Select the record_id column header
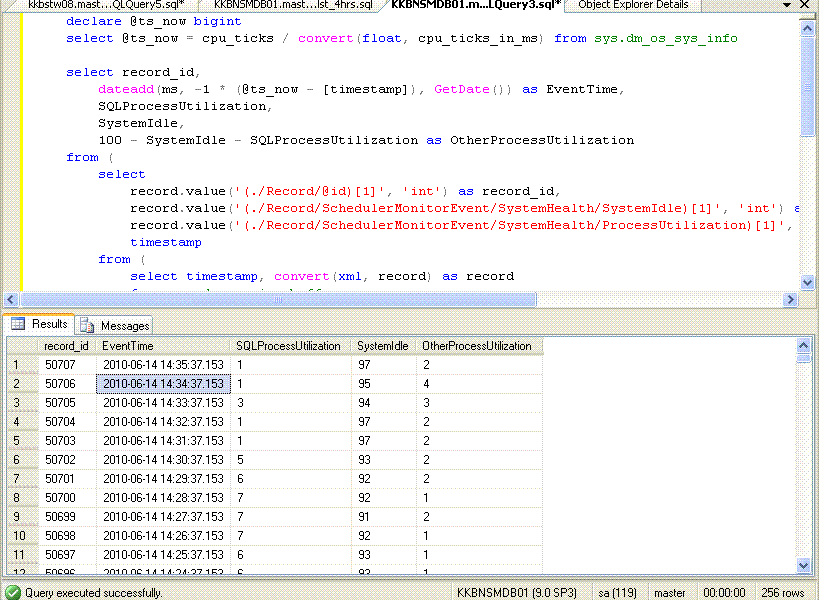Screen dimensions: 824x602 65,345
